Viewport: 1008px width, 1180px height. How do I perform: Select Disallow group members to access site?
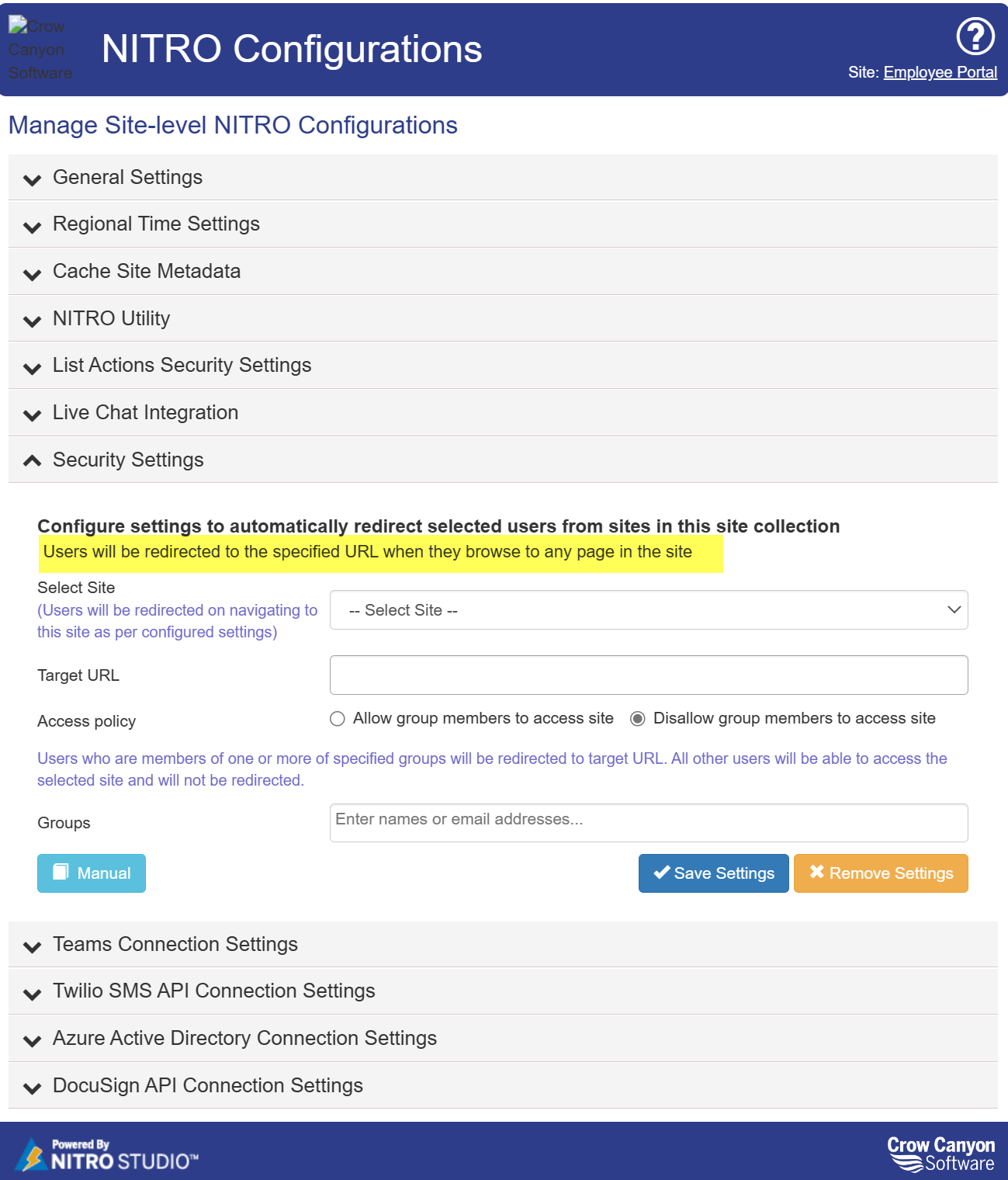click(x=638, y=719)
